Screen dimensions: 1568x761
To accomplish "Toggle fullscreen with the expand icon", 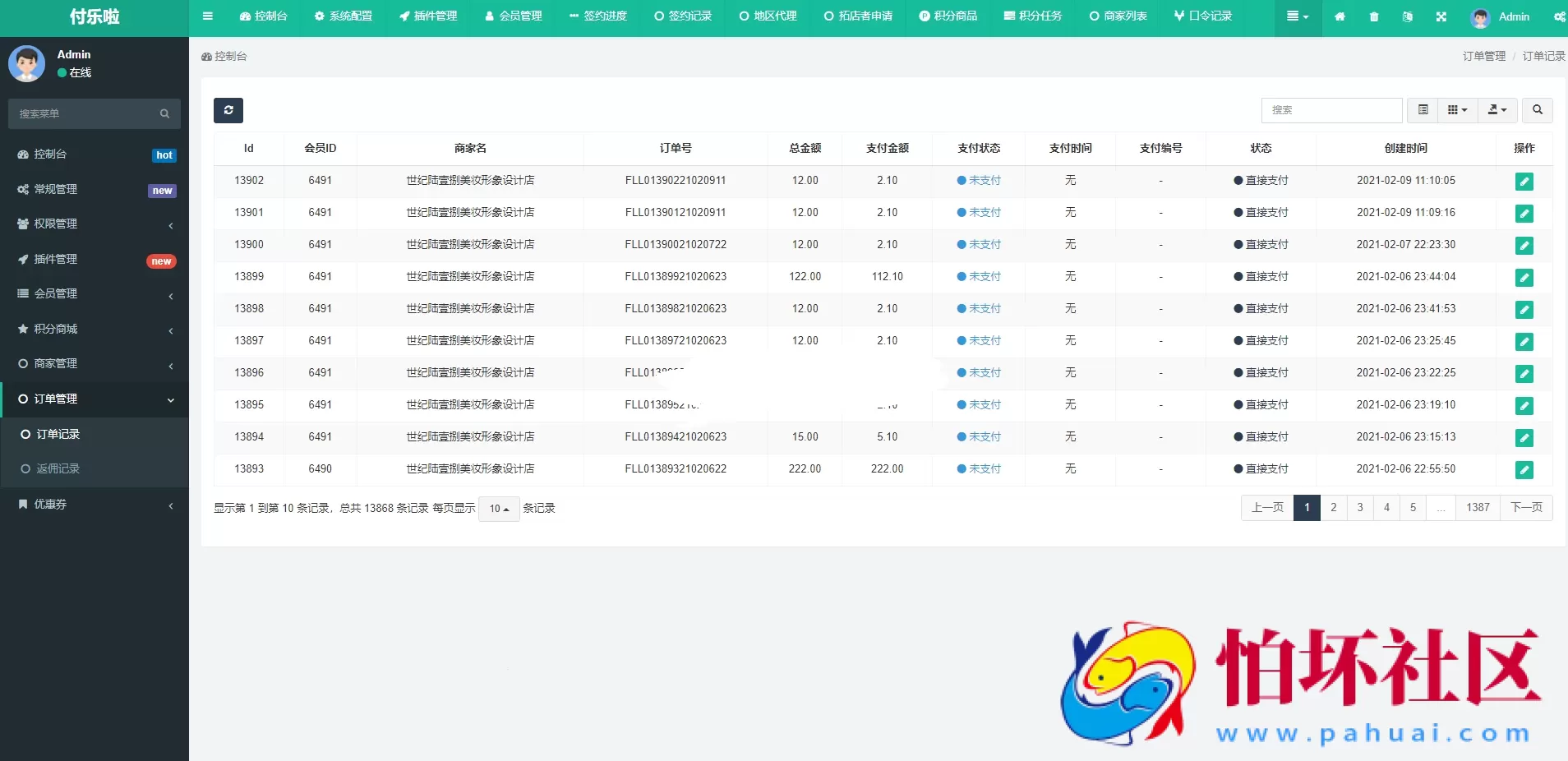I will [x=1441, y=16].
